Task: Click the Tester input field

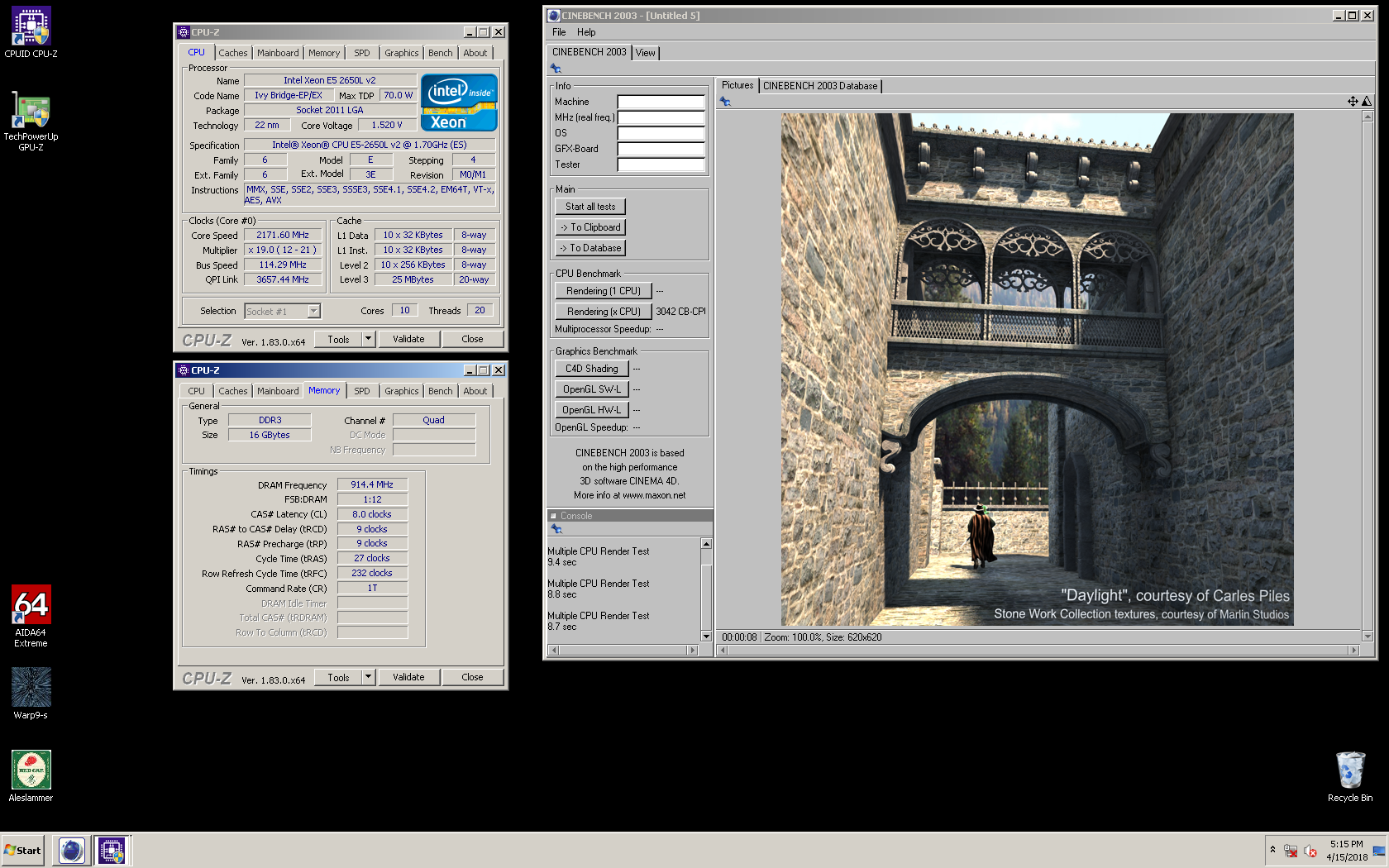Action: [661, 165]
